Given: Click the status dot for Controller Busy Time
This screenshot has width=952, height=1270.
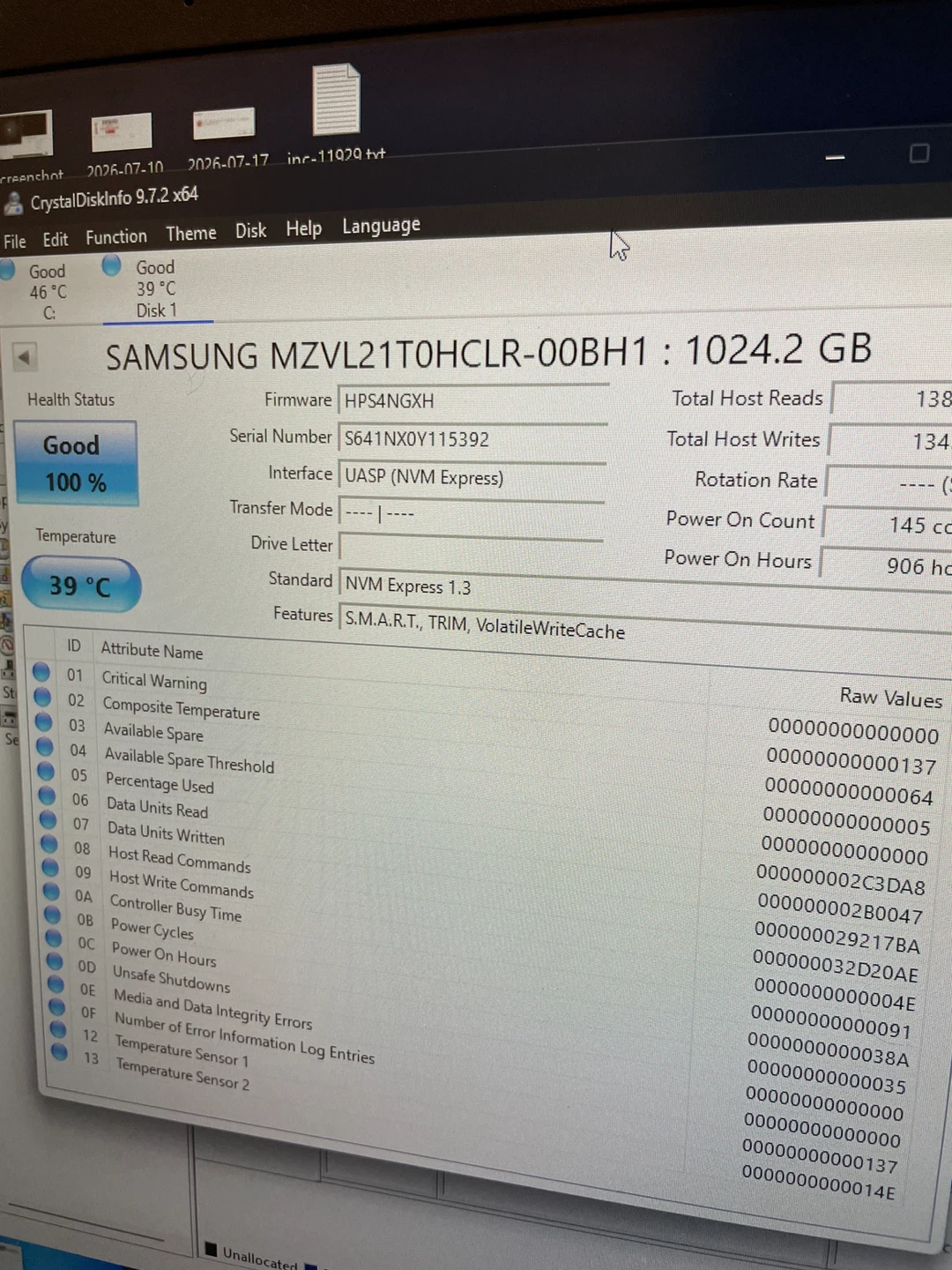Looking at the screenshot, I should [x=52, y=891].
